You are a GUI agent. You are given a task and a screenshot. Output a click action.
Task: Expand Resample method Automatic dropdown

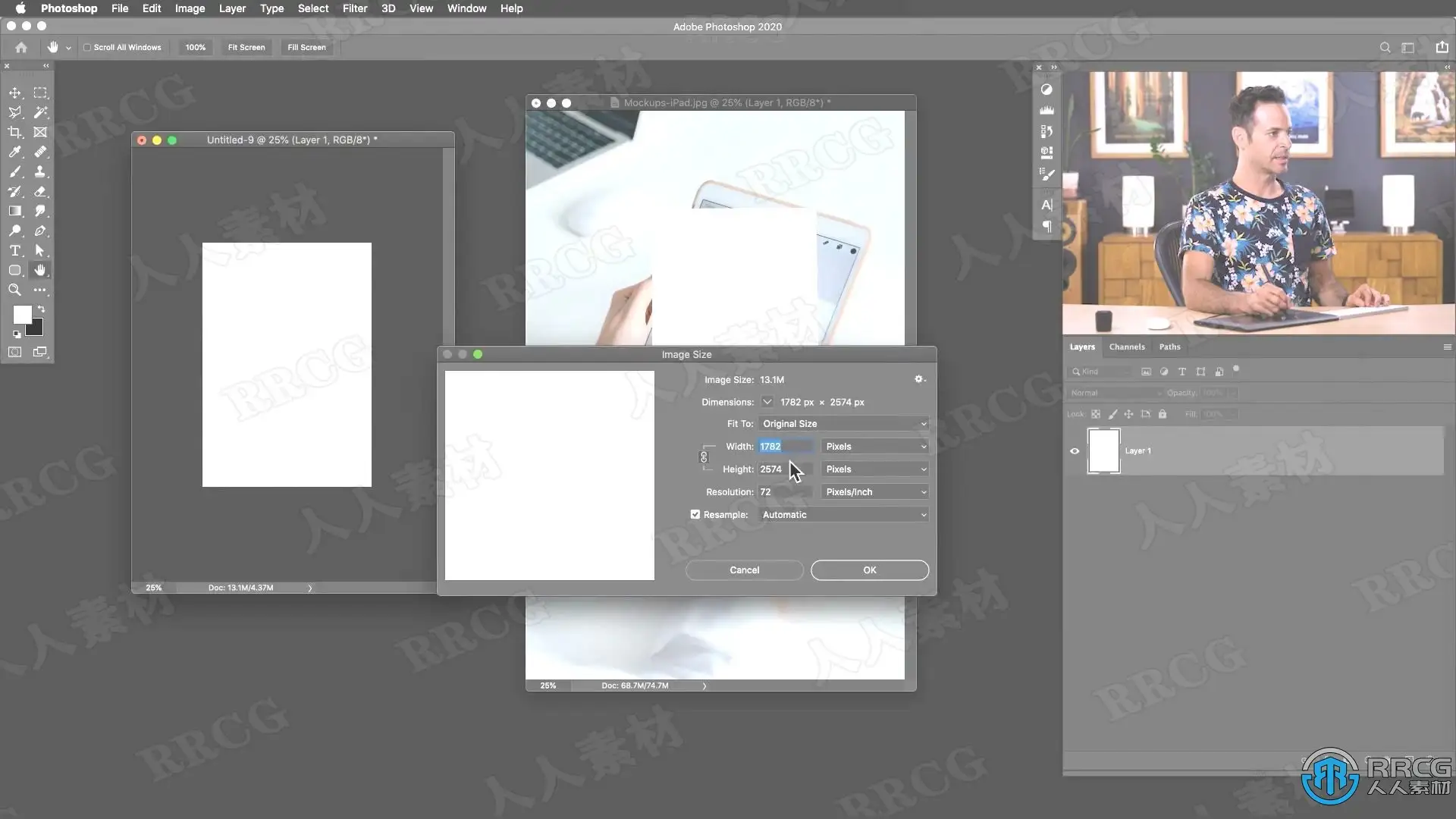843,515
